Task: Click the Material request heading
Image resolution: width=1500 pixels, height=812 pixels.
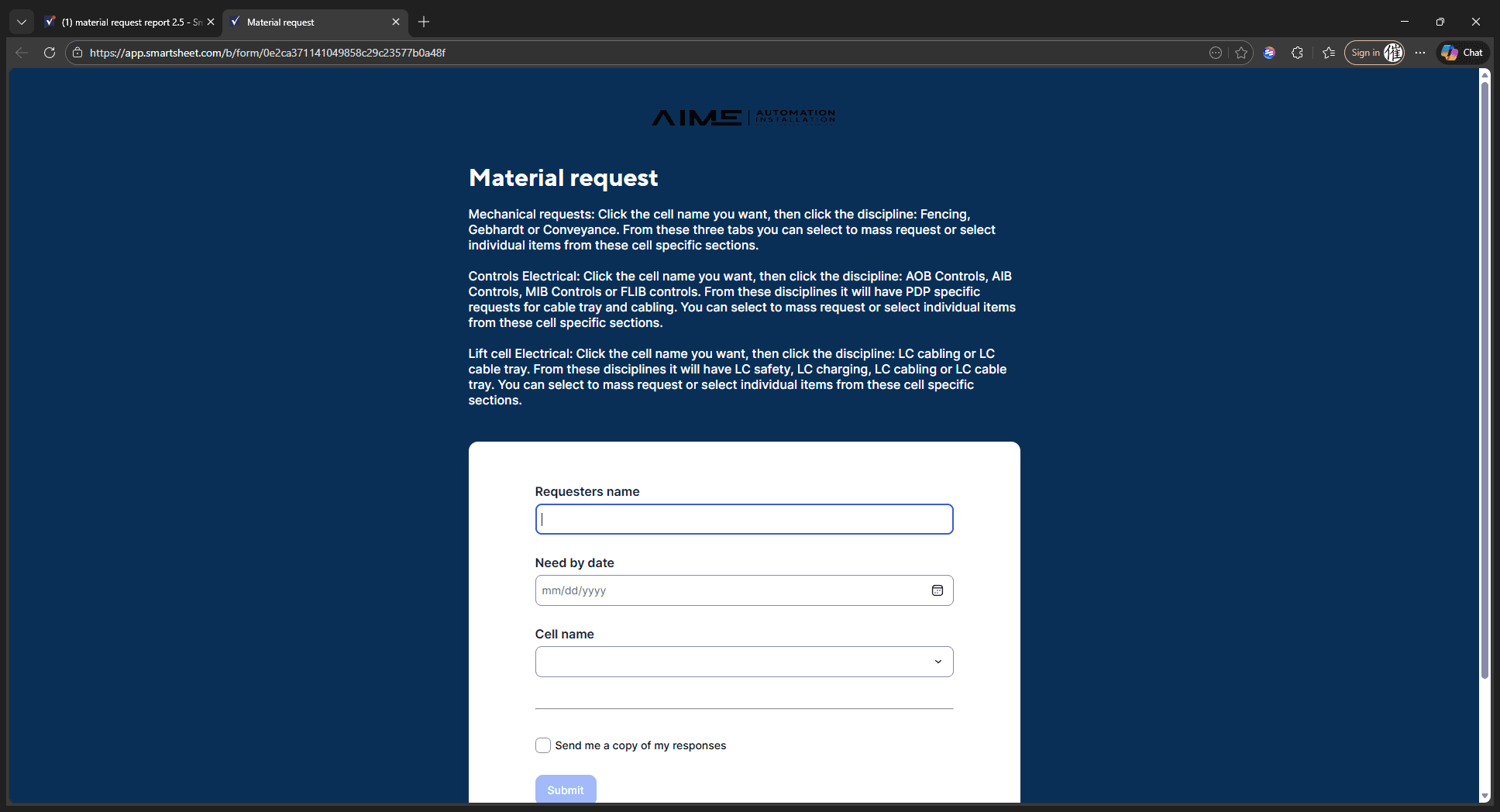Action: [563, 178]
